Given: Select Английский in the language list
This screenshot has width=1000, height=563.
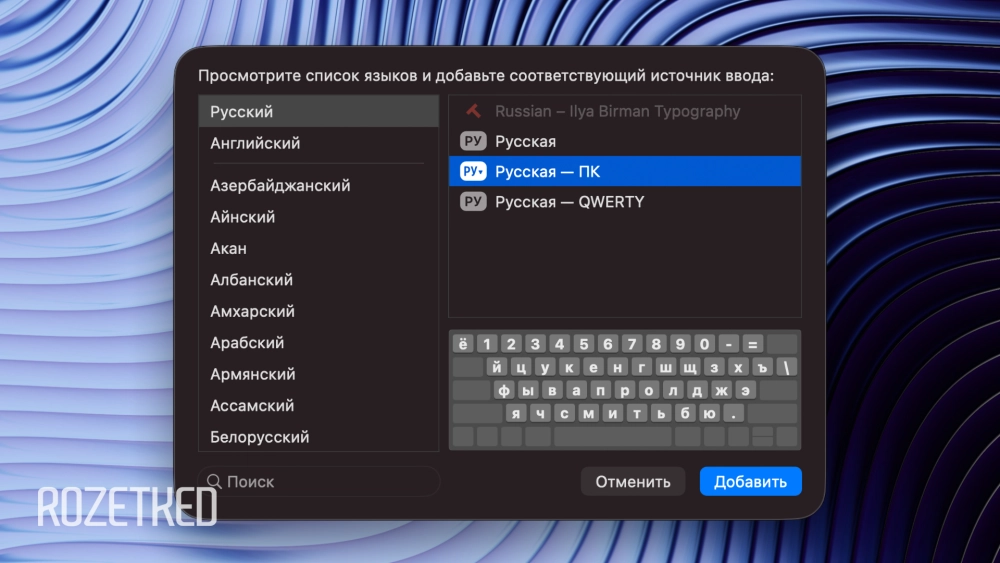Looking at the screenshot, I should (318, 143).
